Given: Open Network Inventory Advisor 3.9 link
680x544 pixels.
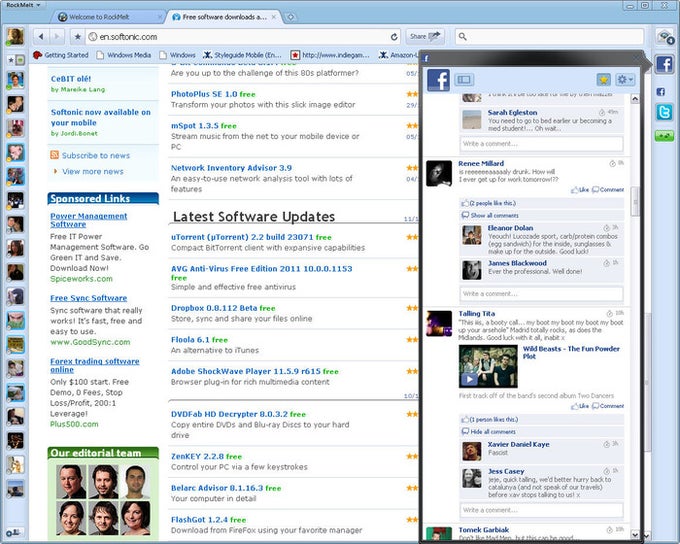Looking at the screenshot, I should (231, 167).
